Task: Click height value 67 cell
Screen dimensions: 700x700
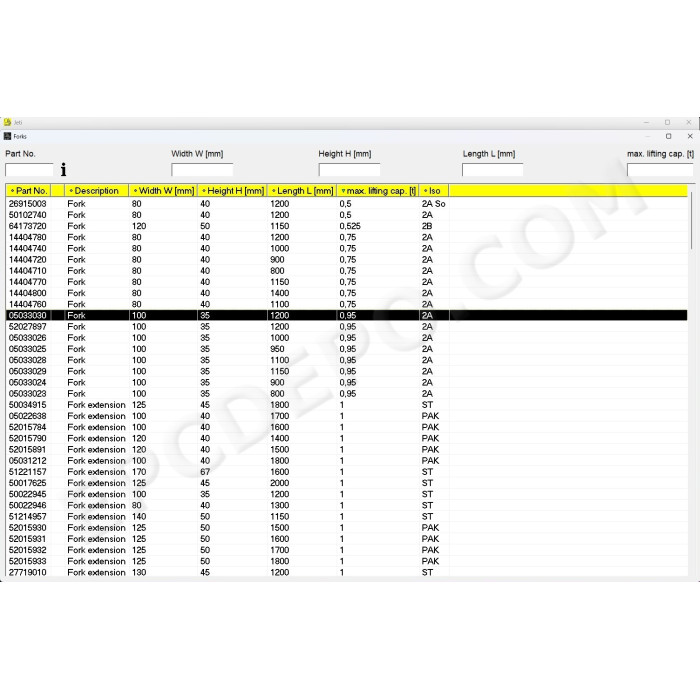Action: tap(205, 471)
